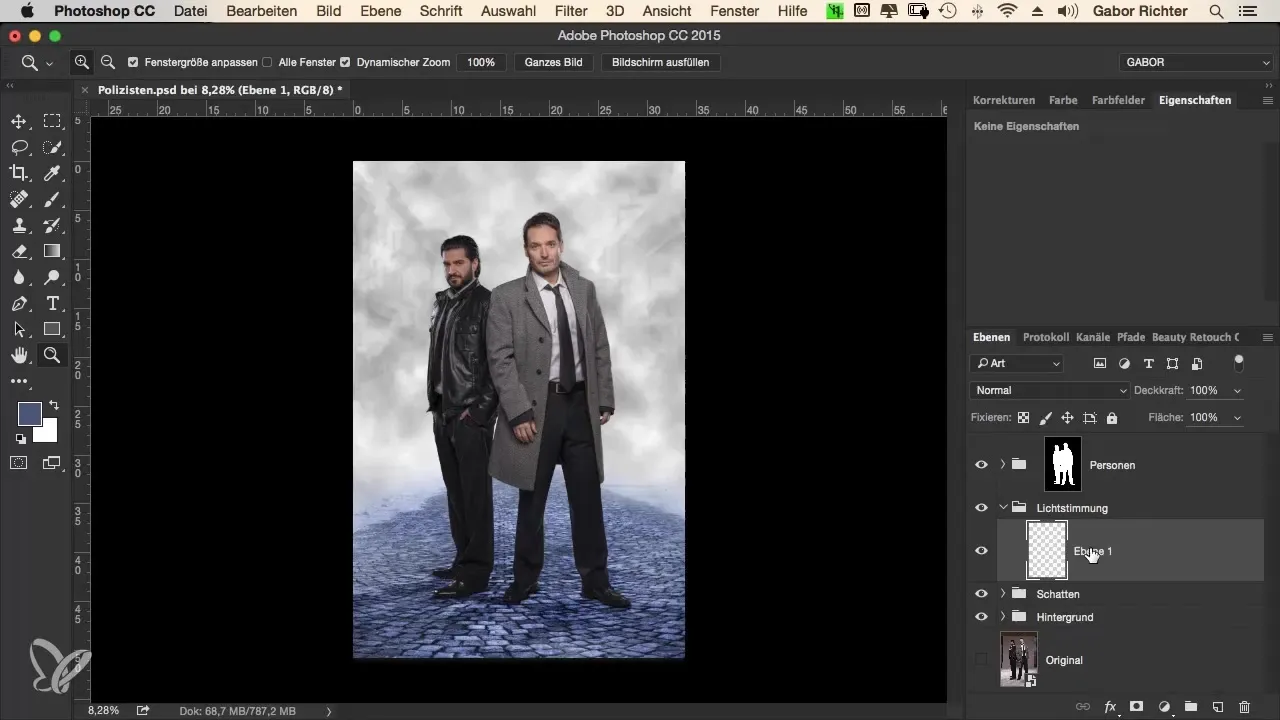Viewport: 1280px width, 720px height.
Task: Click the 100% zoom button
Action: point(481,62)
